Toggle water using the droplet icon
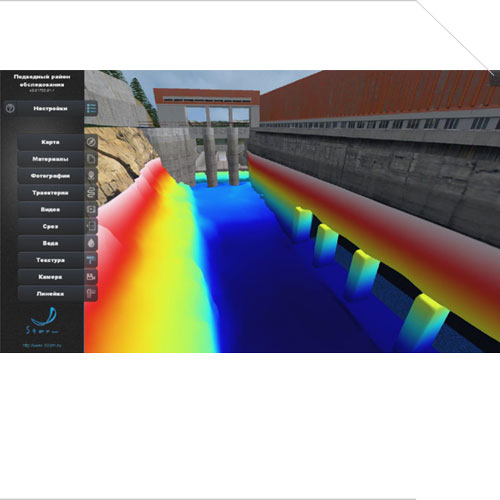This screenshot has width=500, height=500. click(x=91, y=243)
